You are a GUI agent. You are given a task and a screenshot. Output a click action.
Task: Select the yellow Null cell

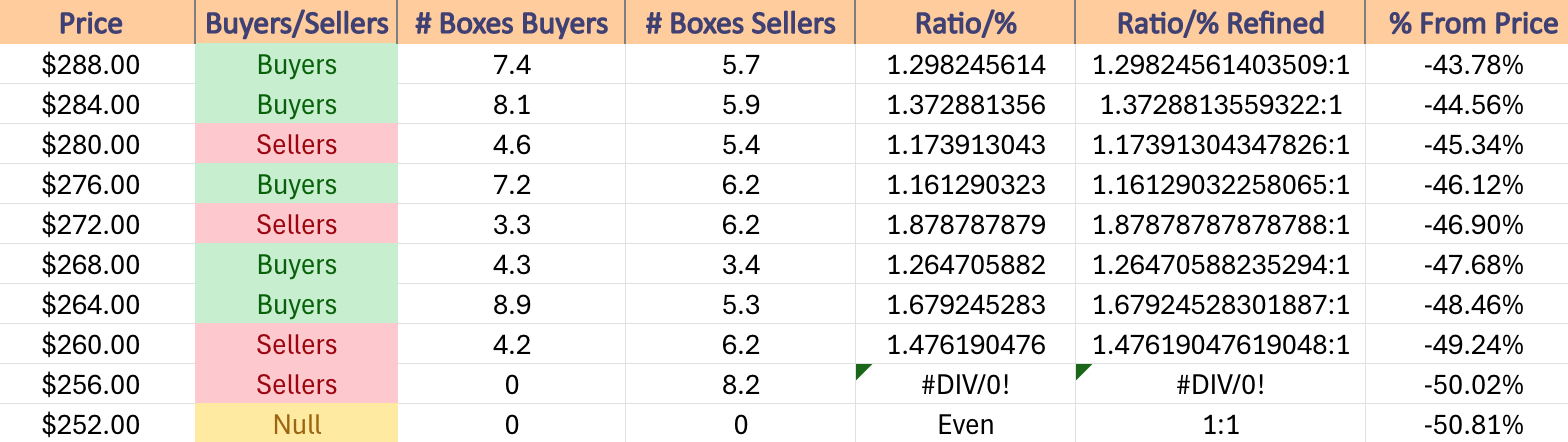(x=297, y=424)
